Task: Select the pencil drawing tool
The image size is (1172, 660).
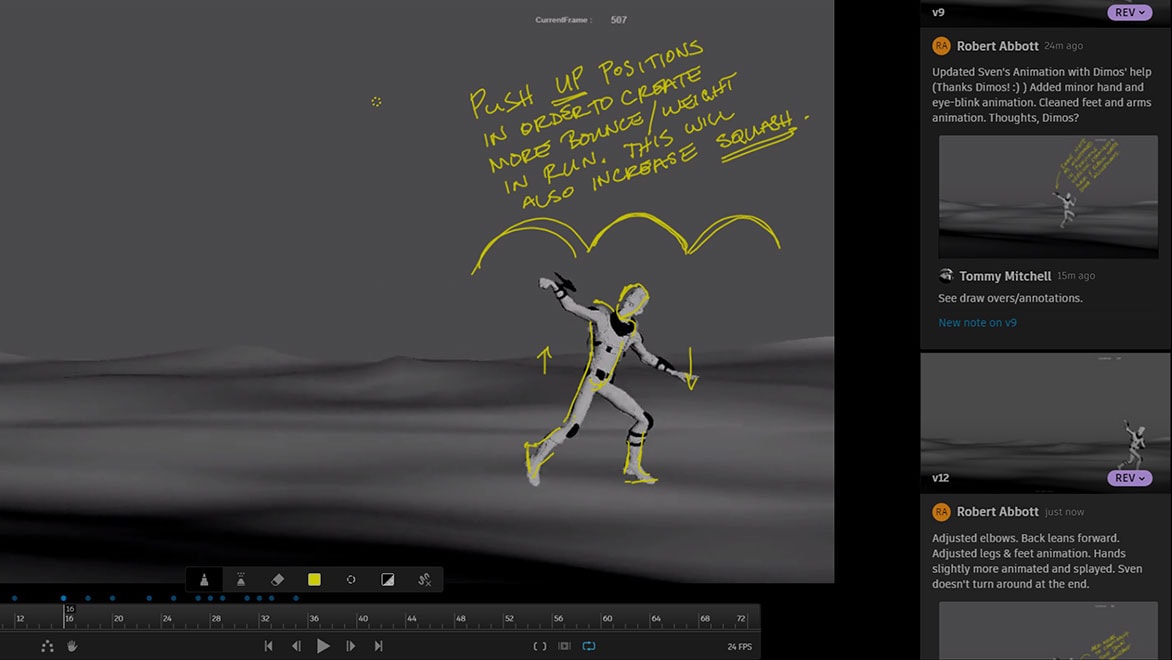Action: 205,579
